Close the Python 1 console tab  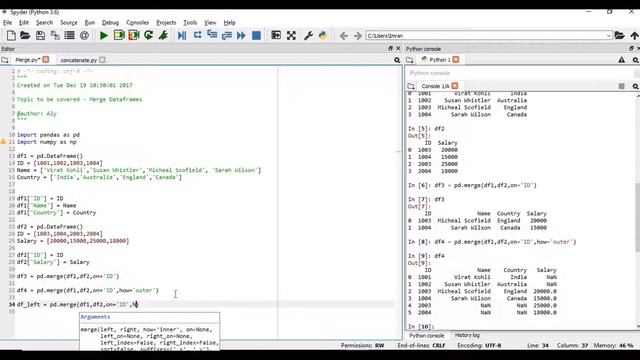tap(456, 60)
